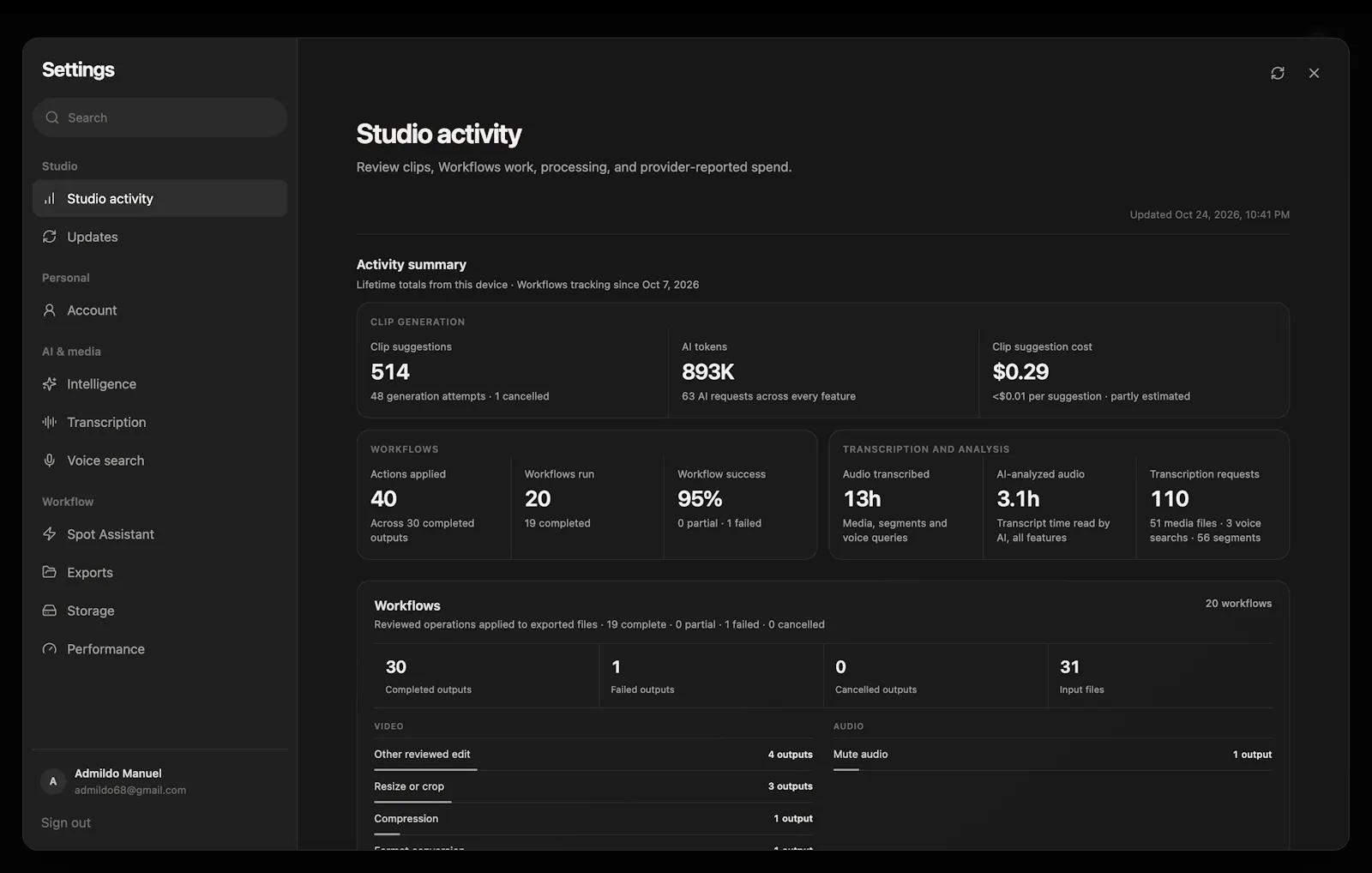The height and width of the screenshot is (873, 1372).
Task: Select Intelligence in the sidebar
Action: tap(159, 384)
